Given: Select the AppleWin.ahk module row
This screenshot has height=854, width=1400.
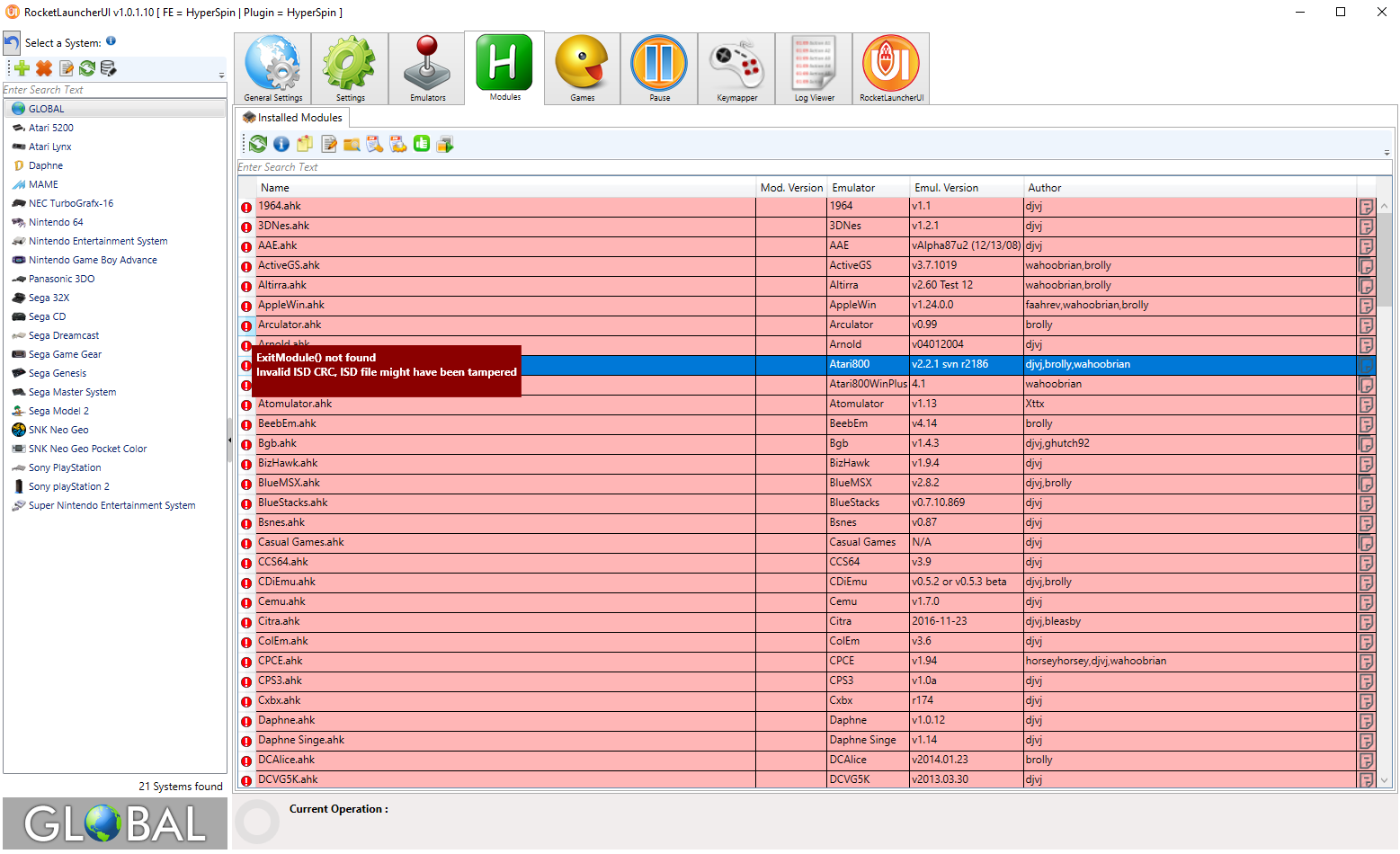Looking at the screenshot, I should click(x=806, y=305).
